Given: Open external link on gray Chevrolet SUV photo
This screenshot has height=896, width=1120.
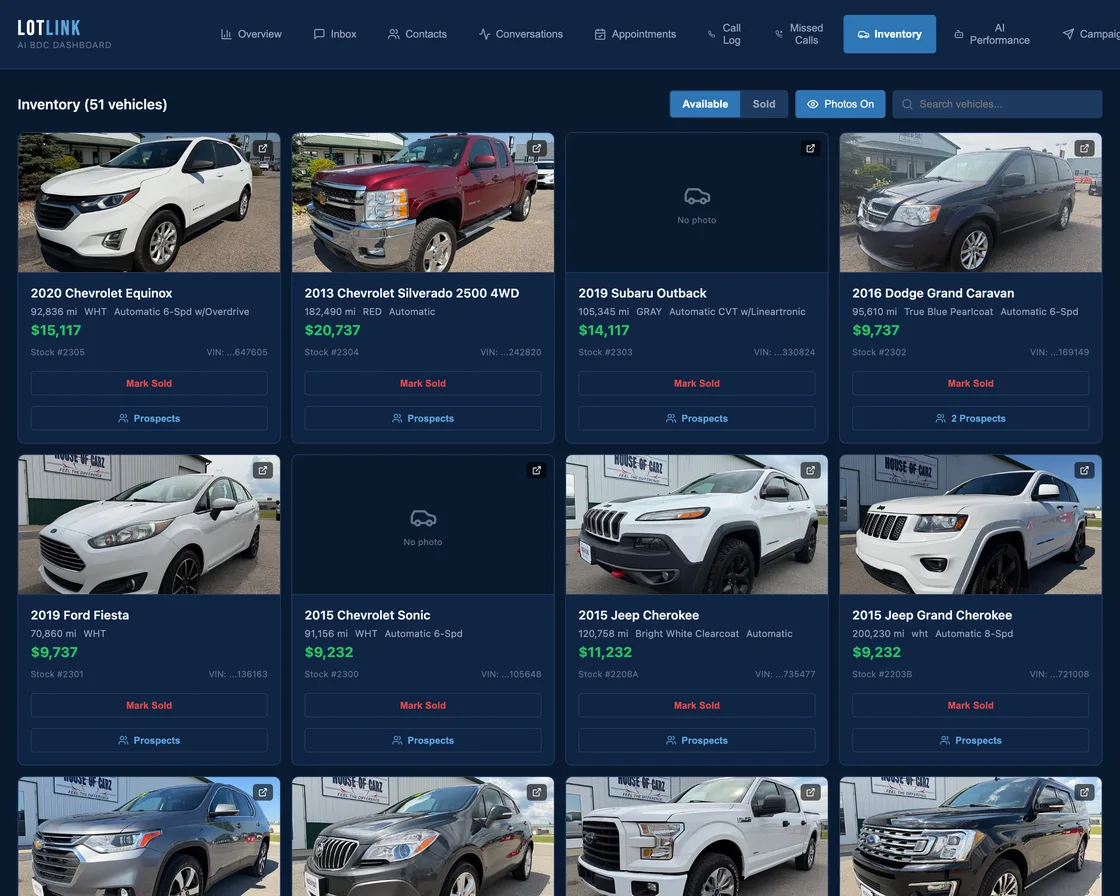Looking at the screenshot, I should click(263, 792).
